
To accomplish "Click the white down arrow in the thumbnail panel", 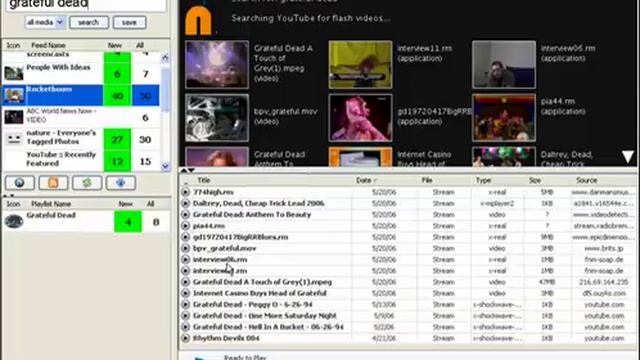I will (x=628, y=156).
